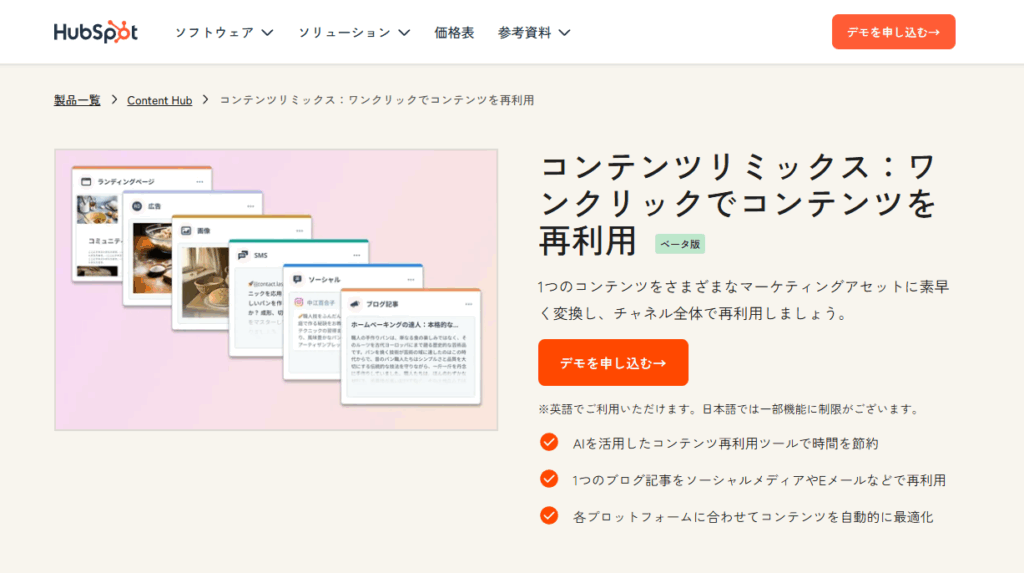Open the ランディングページ card options dots

[199, 182]
